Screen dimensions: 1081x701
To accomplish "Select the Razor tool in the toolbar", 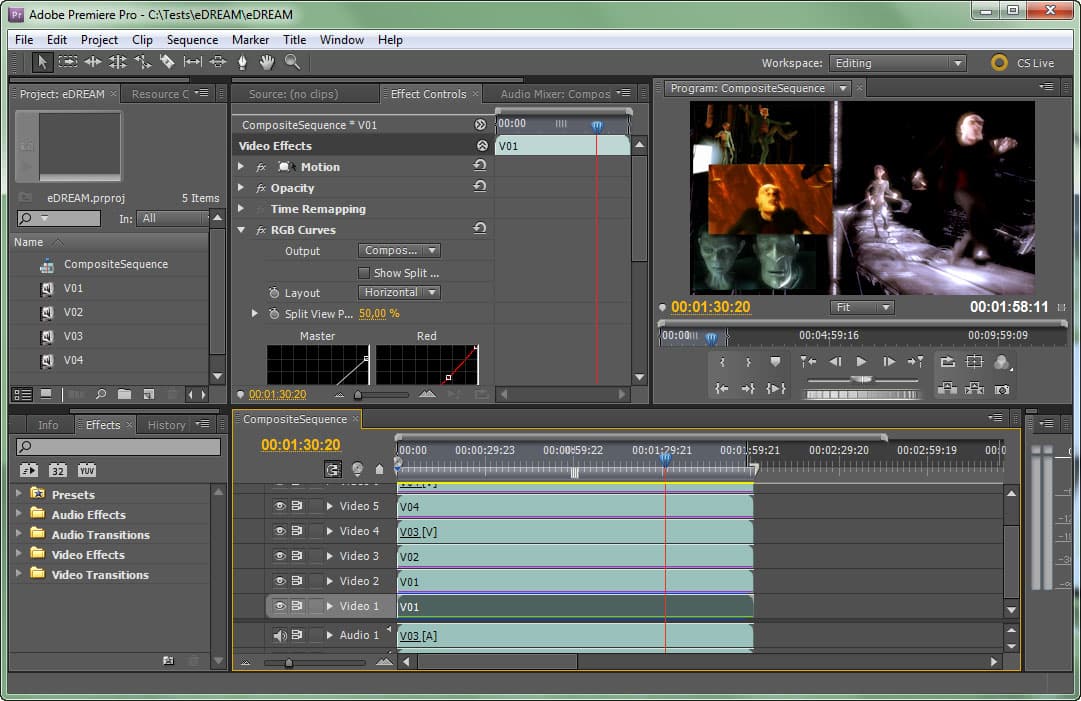I will tap(167, 62).
